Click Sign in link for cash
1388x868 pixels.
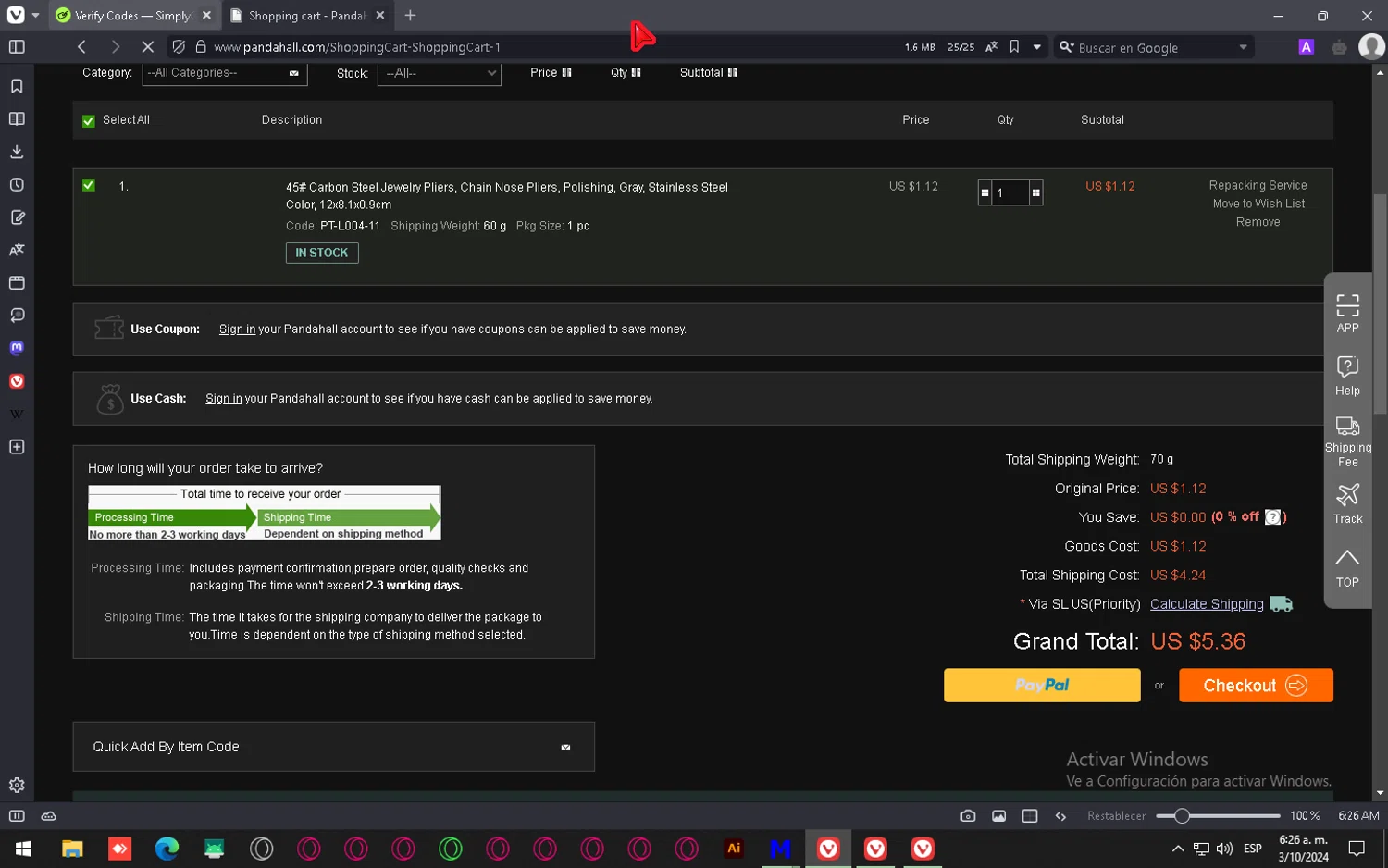(223, 399)
